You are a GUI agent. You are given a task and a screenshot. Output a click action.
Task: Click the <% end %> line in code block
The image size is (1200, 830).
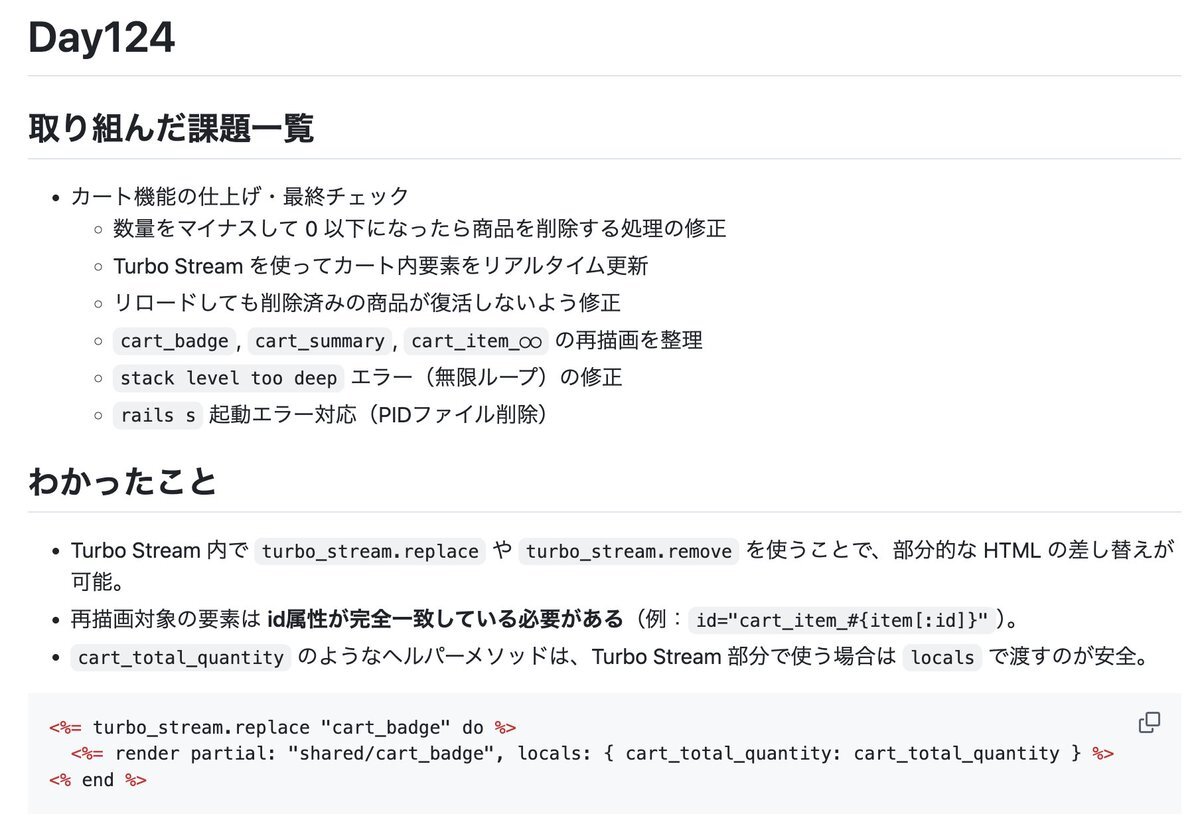97,780
